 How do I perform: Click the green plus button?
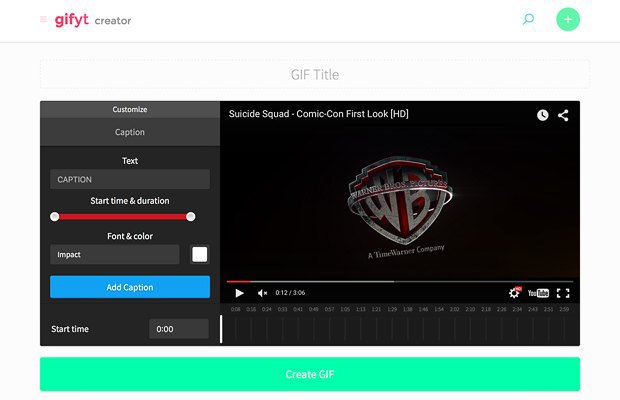(x=568, y=19)
